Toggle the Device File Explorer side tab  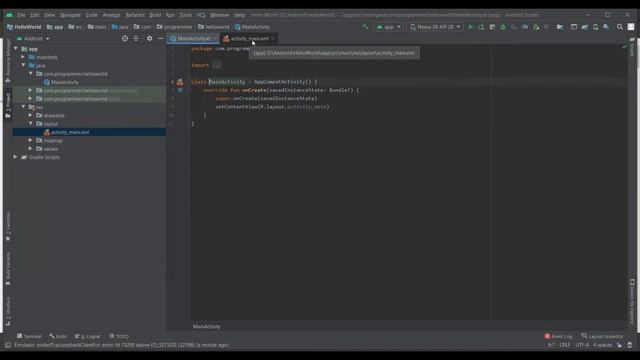632,301
